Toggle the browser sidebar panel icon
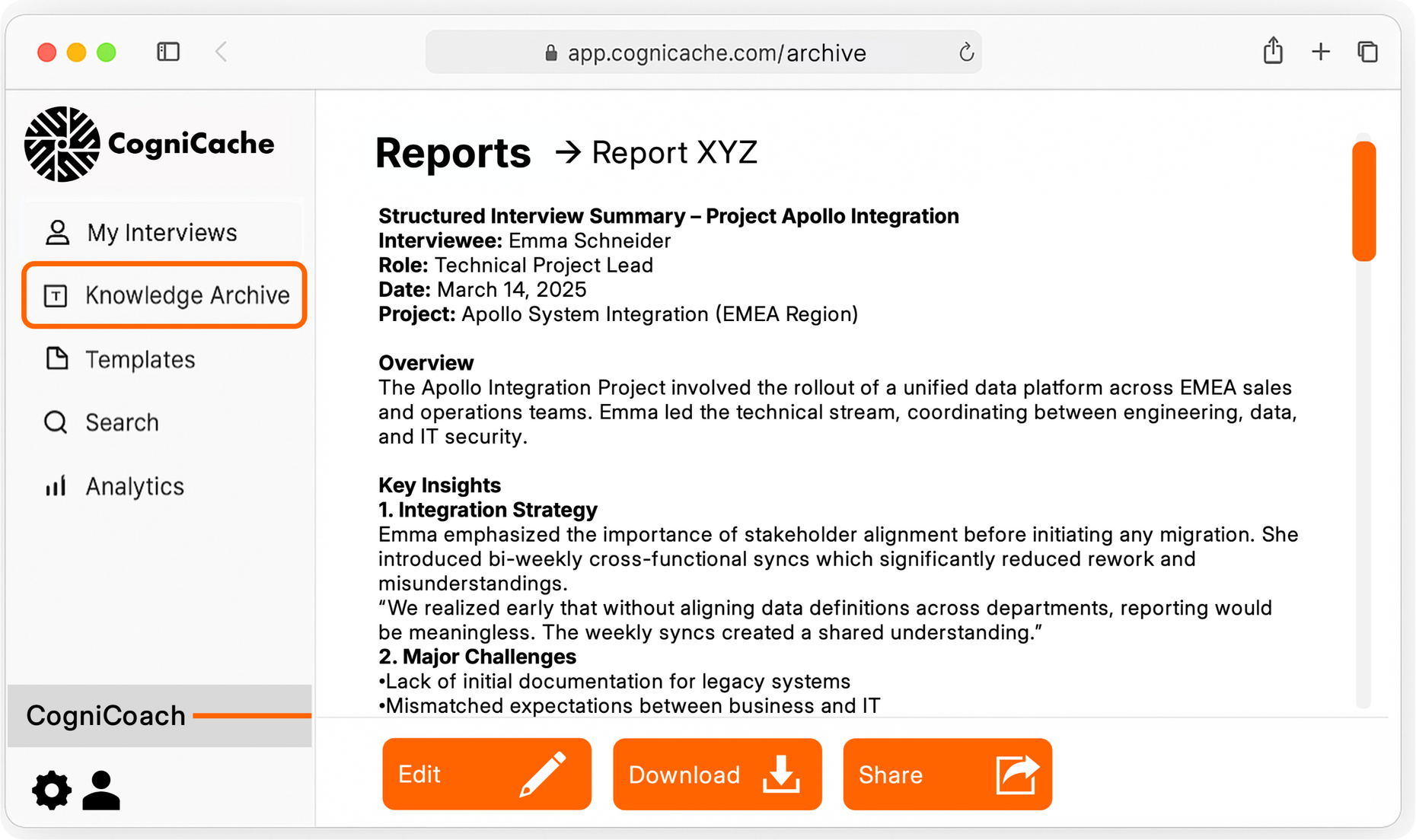 [168, 52]
